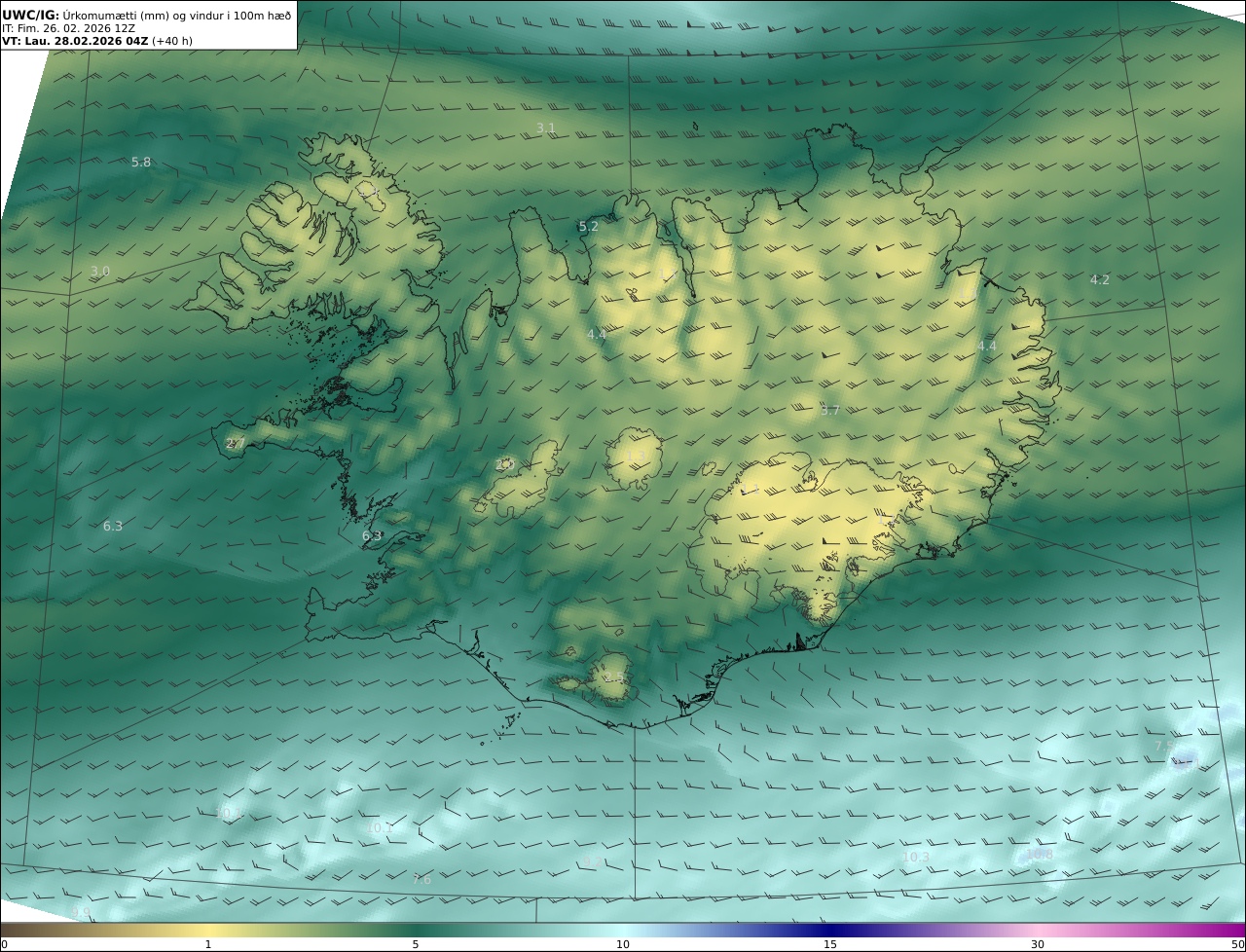Click the 2.0 value on Langjökull glacier

tap(504, 465)
